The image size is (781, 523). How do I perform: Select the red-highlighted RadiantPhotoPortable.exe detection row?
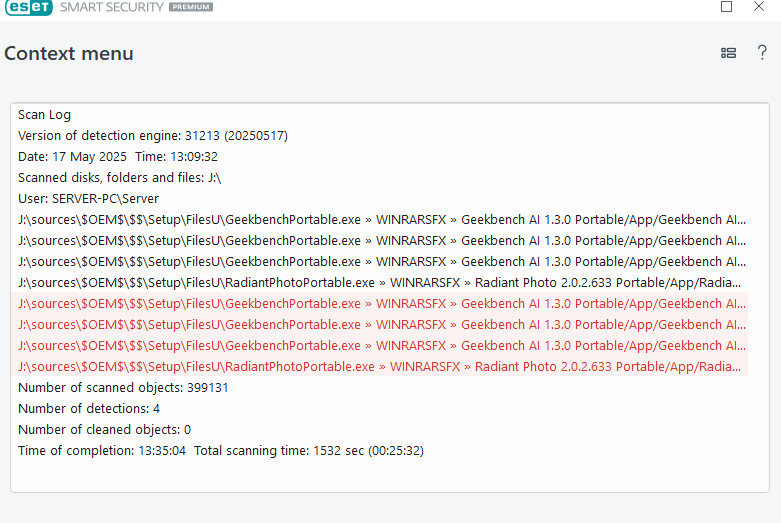(380, 366)
